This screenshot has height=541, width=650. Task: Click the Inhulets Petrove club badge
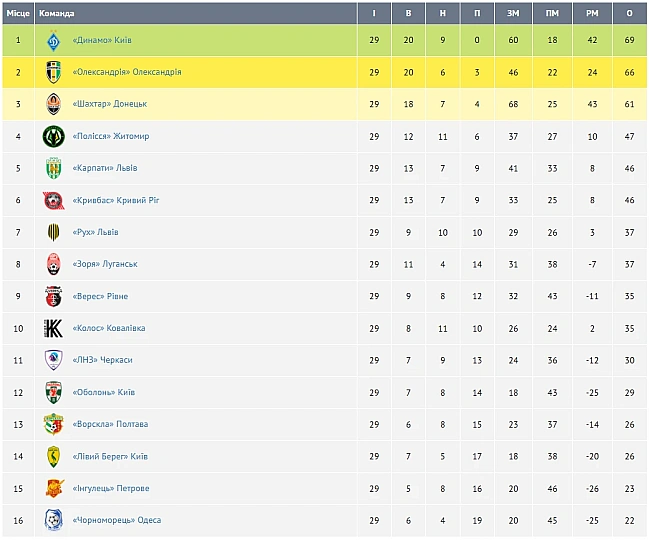coord(54,488)
